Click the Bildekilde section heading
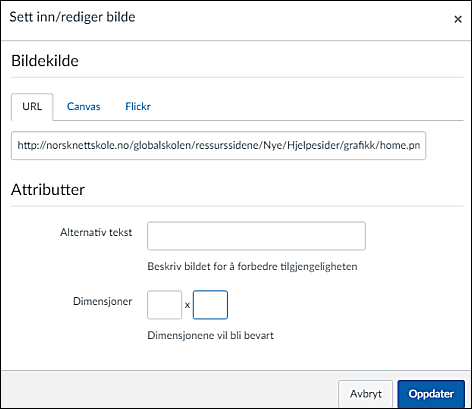The width and height of the screenshot is (472, 409). 45,61
